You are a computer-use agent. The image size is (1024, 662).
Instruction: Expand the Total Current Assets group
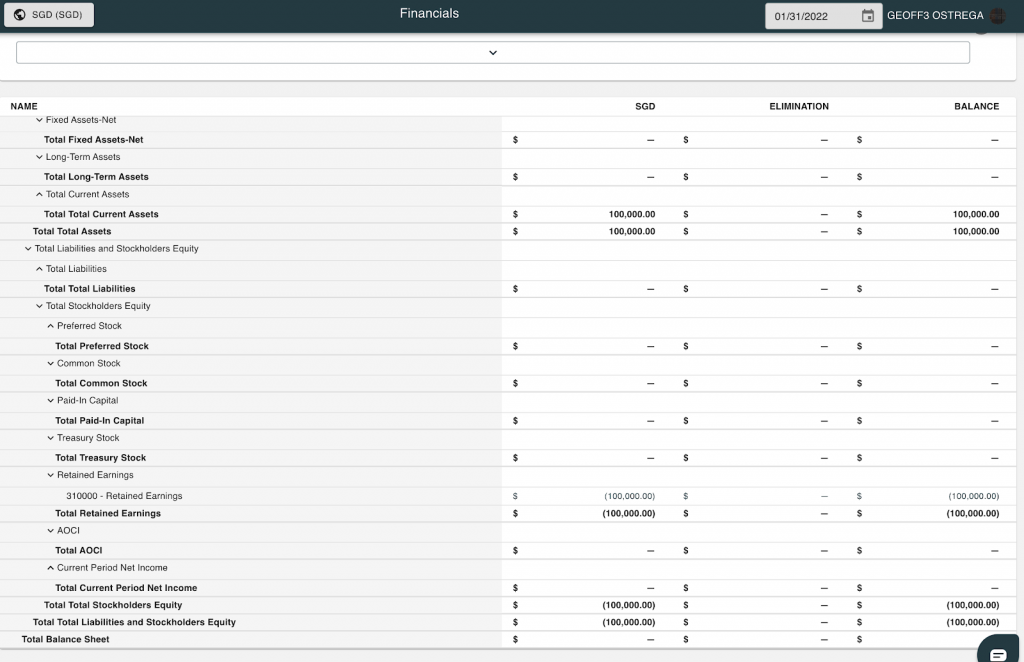pyautogui.click(x=39, y=195)
